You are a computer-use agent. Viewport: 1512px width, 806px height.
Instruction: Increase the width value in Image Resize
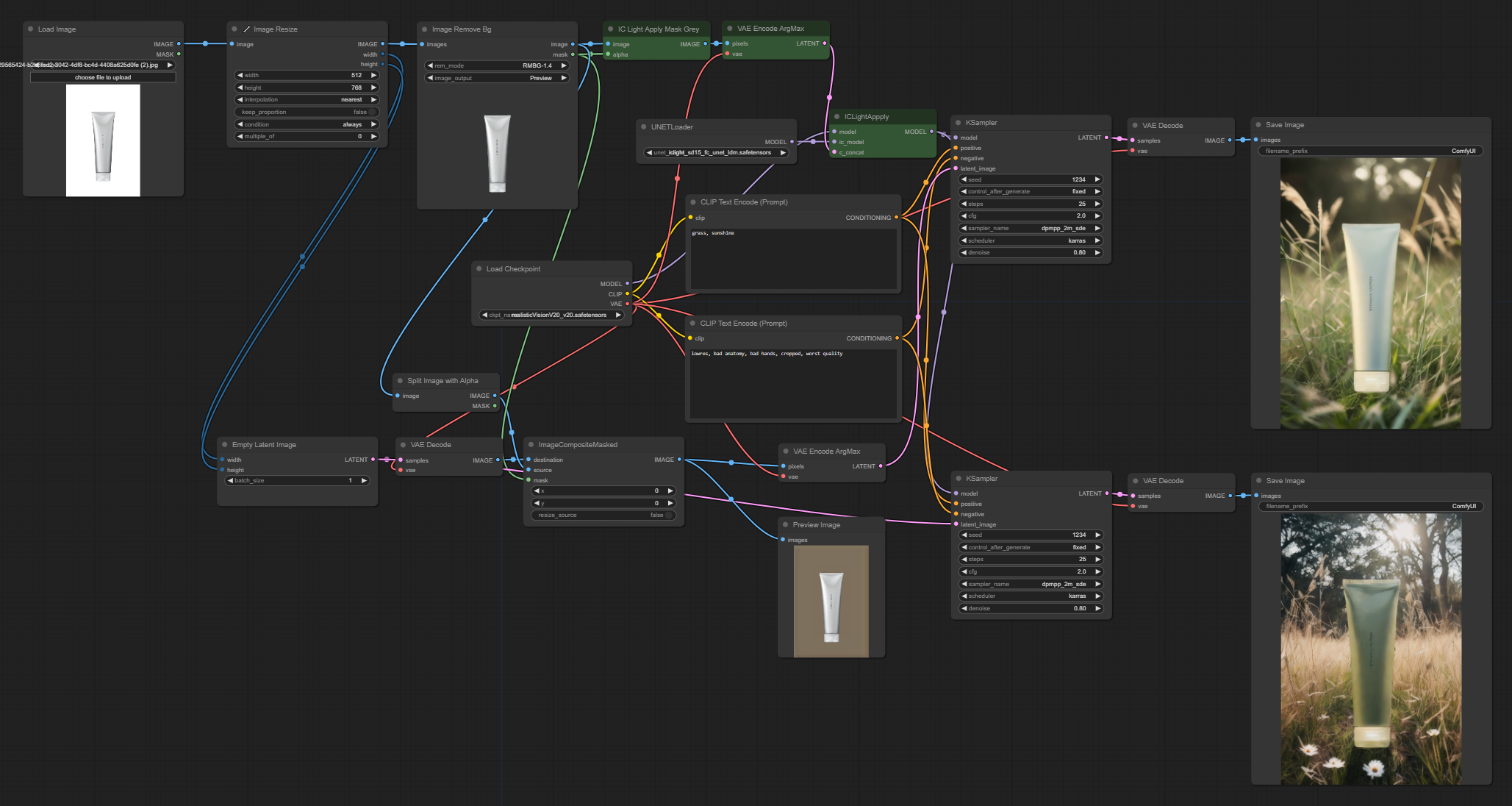(x=373, y=75)
